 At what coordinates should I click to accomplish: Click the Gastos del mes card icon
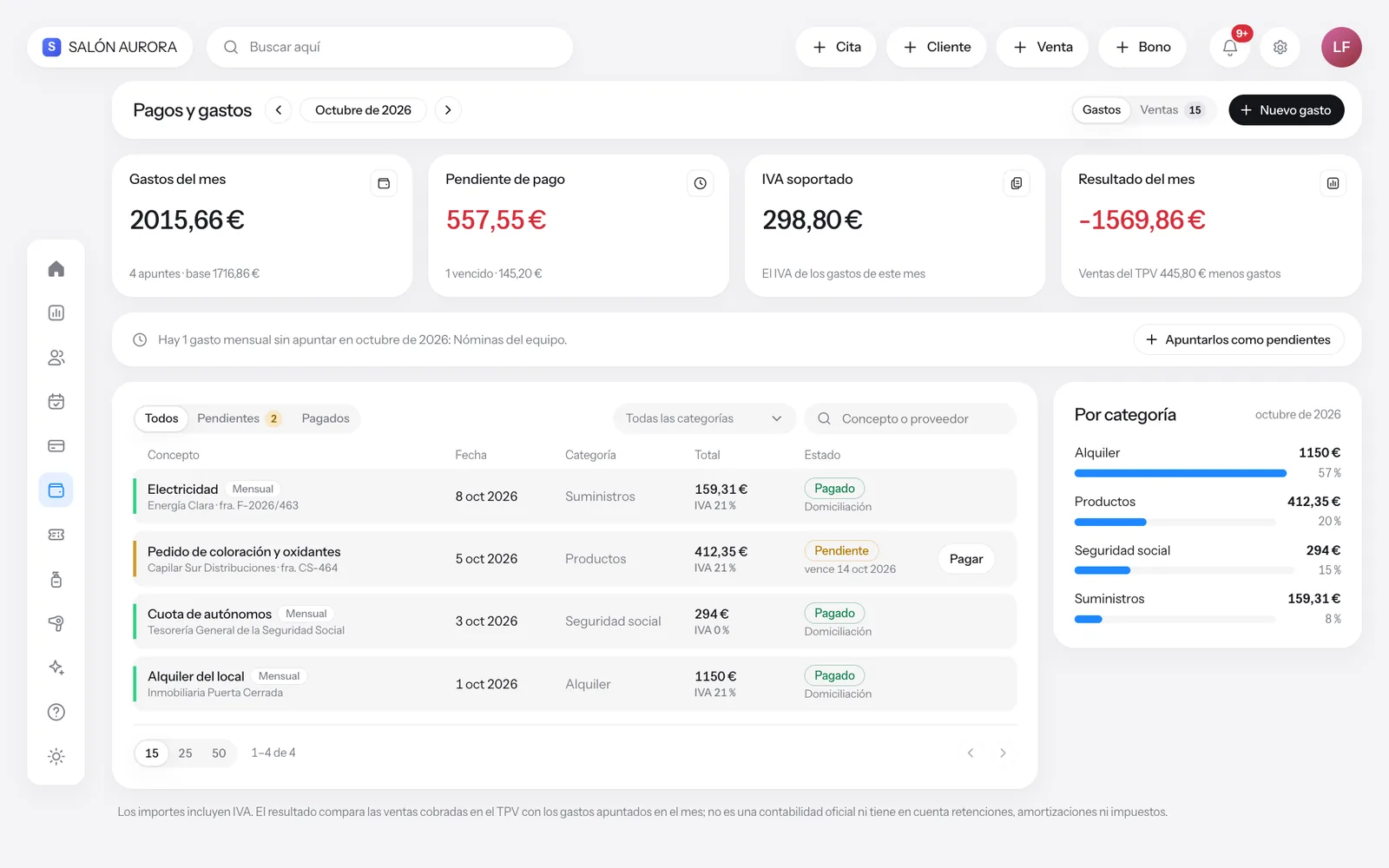point(384,183)
